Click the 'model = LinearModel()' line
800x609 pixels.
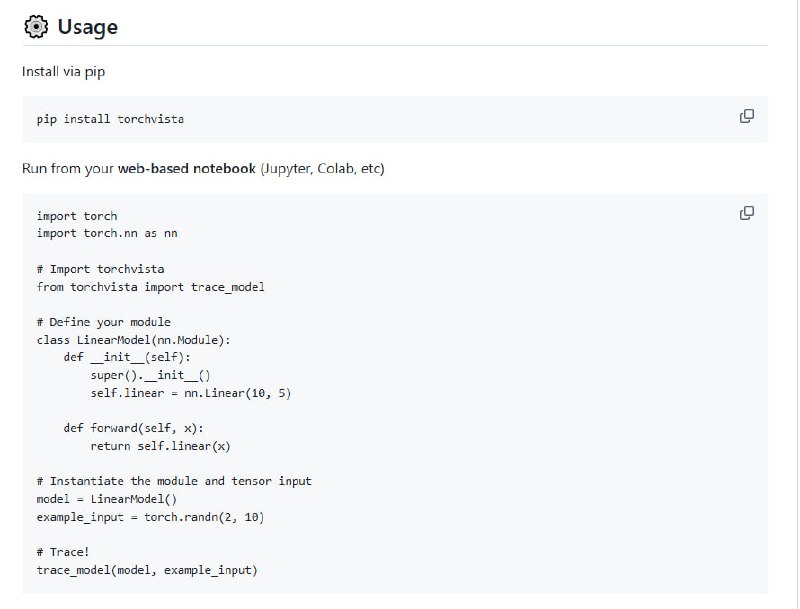click(x=106, y=499)
